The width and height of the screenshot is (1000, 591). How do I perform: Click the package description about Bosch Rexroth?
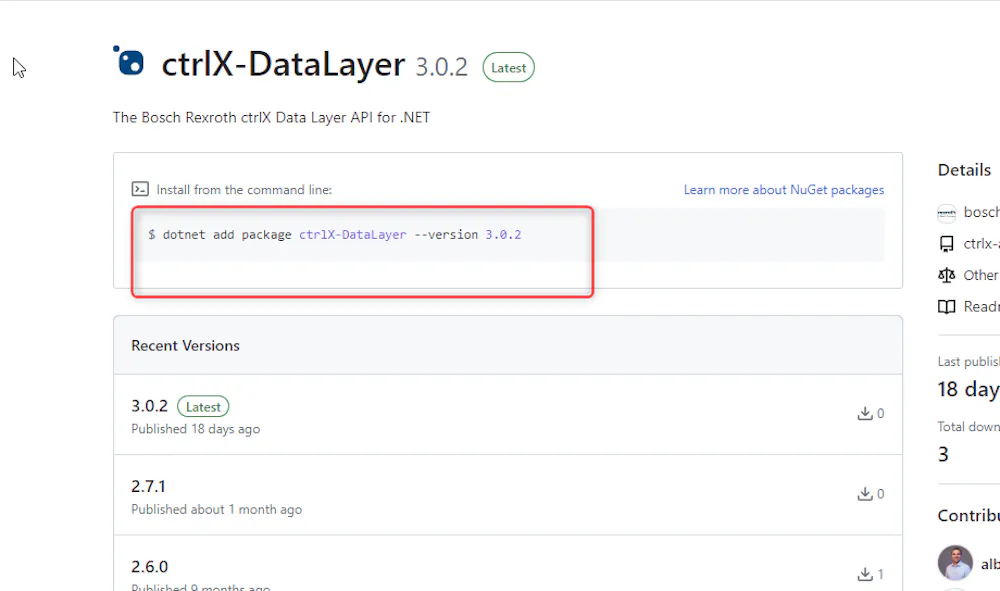272,117
